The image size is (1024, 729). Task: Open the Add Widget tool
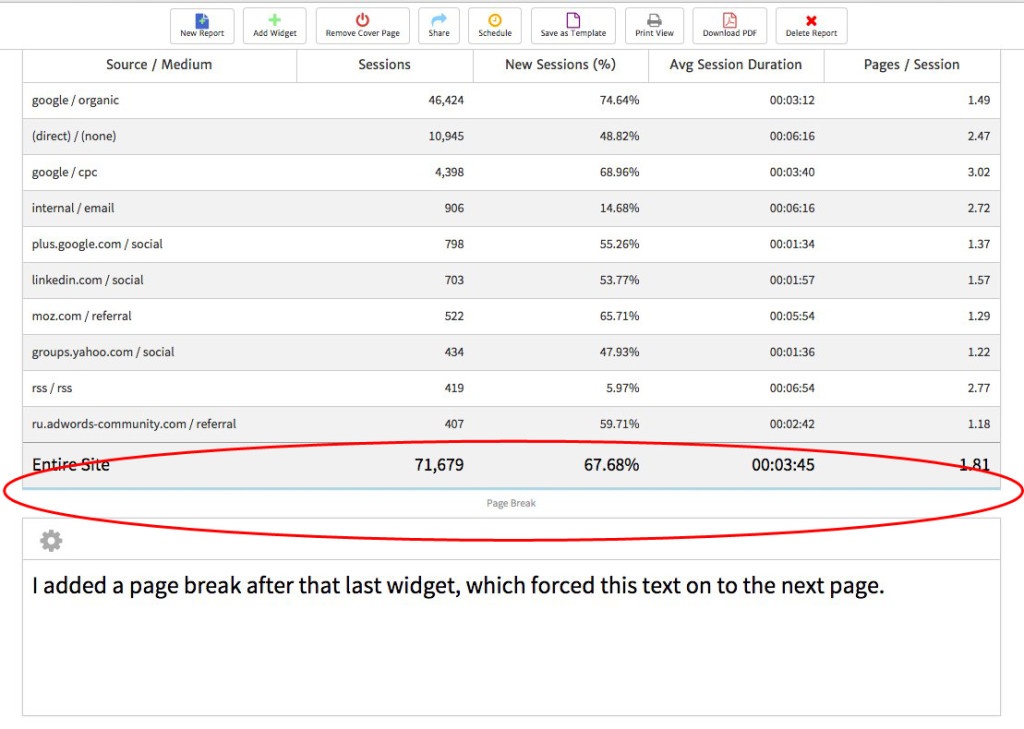pyautogui.click(x=274, y=25)
